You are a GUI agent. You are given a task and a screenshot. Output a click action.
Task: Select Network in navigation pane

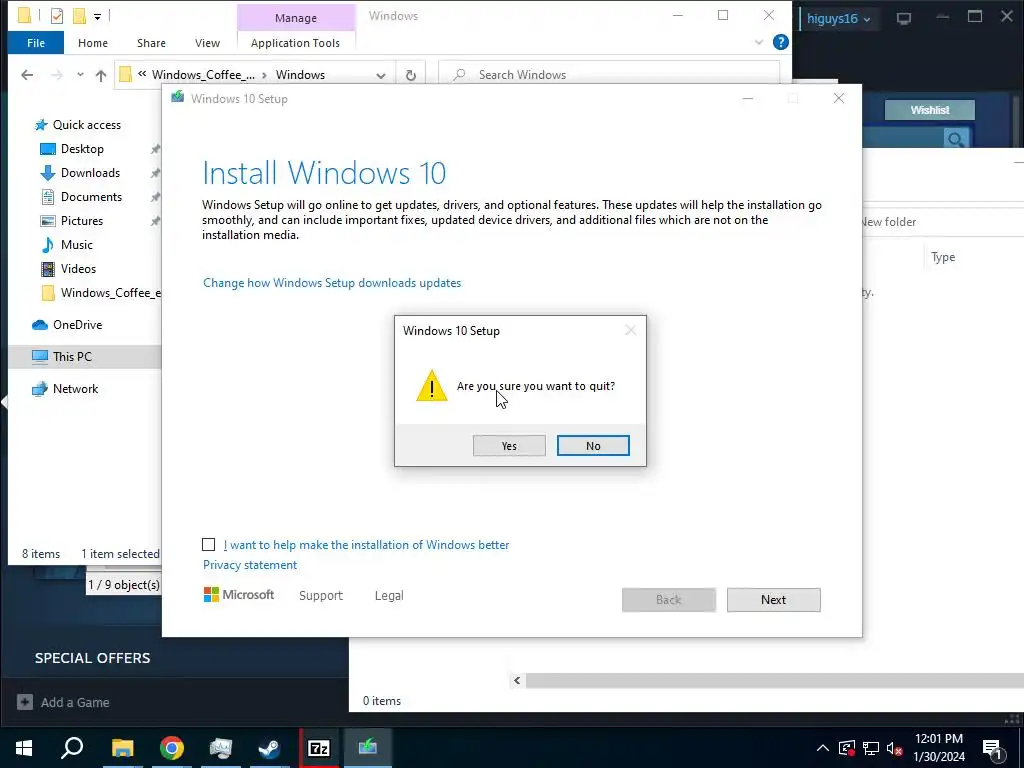75,389
